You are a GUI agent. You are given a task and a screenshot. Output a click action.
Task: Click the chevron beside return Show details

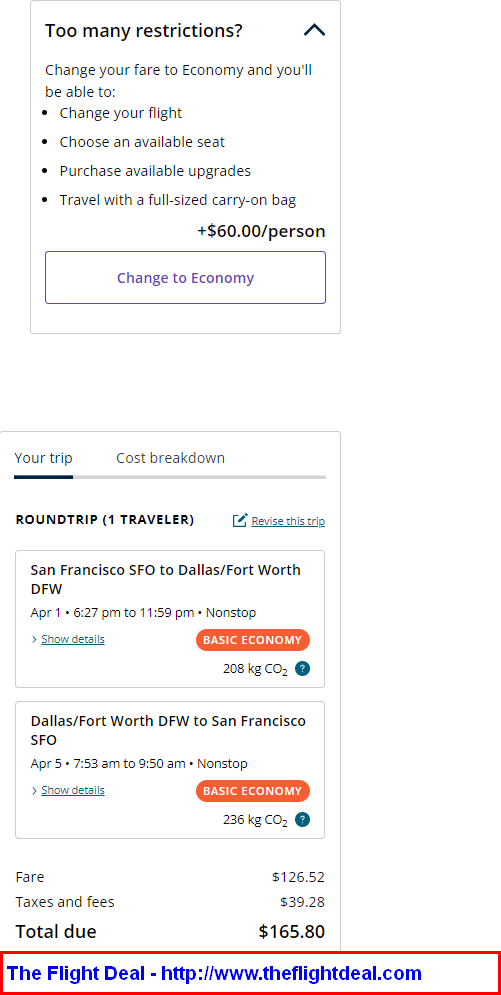click(34, 791)
